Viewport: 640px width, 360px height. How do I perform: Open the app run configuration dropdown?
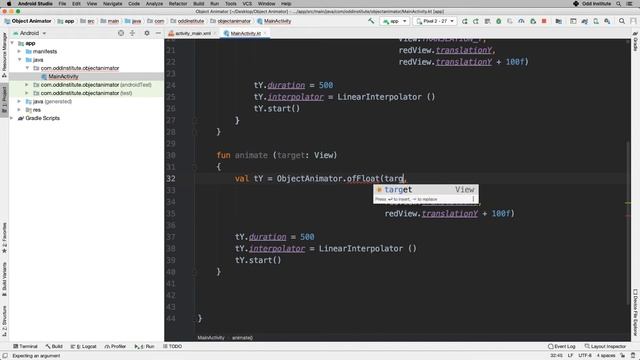tap(394, 21)
